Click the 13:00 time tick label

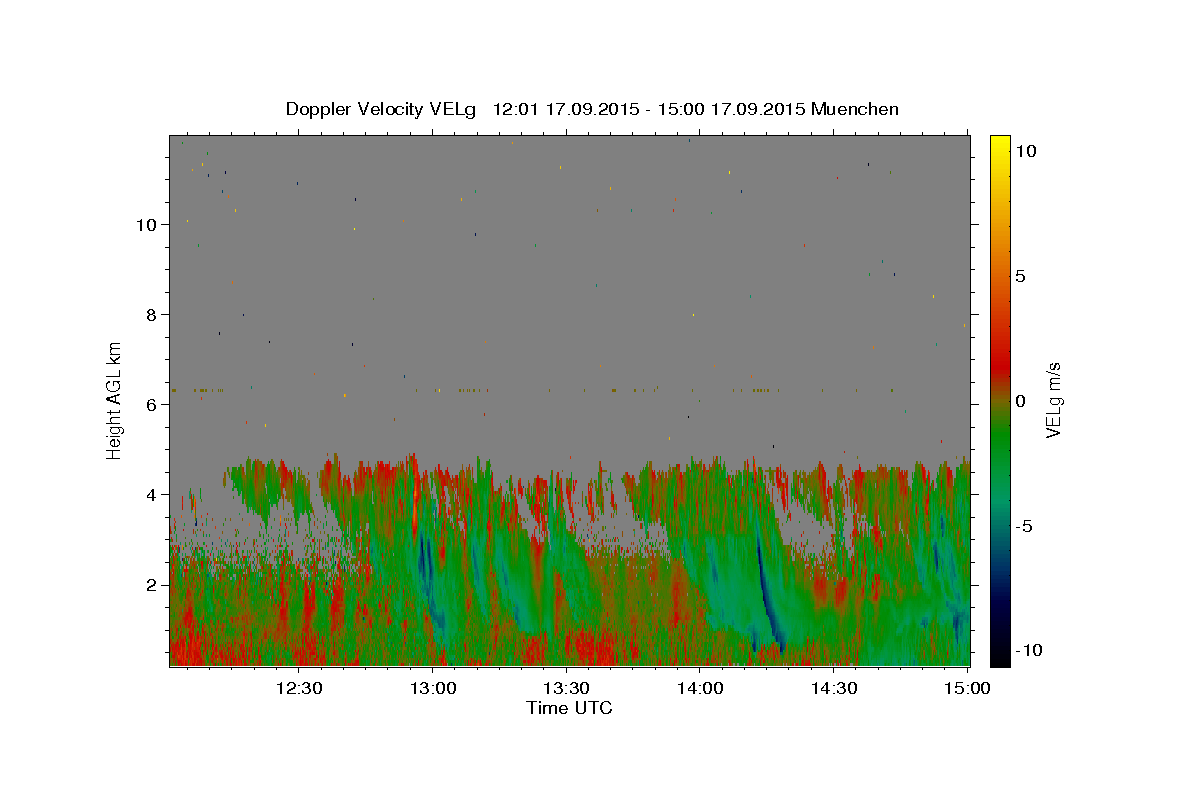432,688
